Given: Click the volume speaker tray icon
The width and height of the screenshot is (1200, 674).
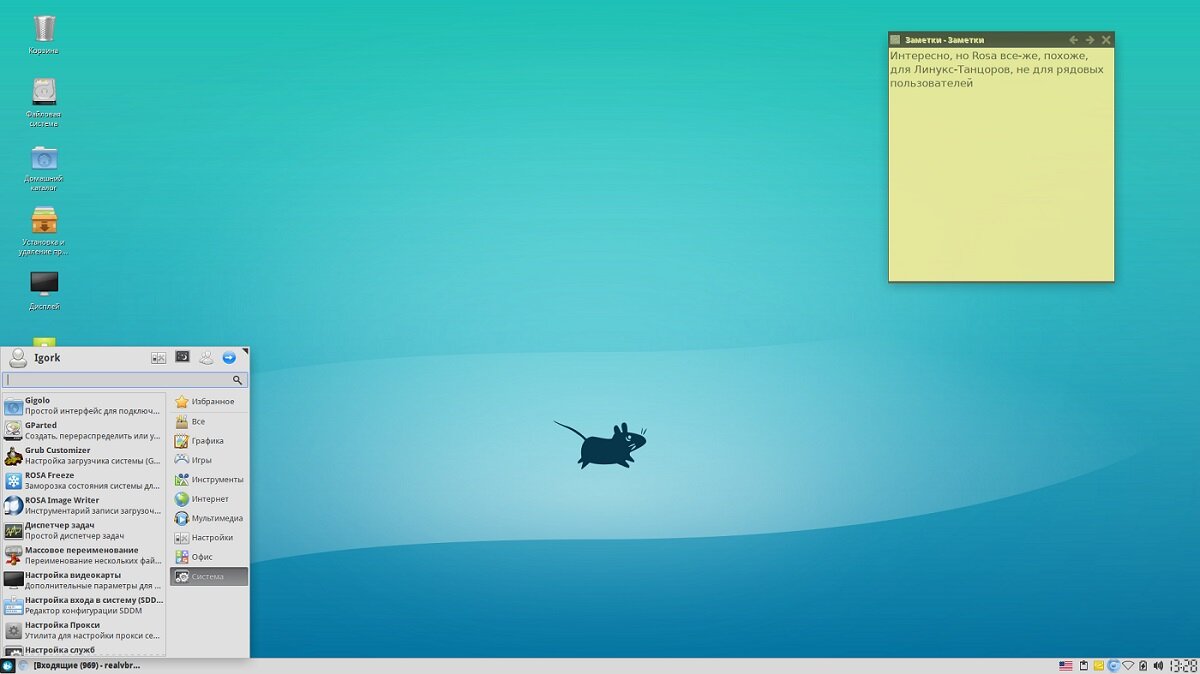Looking at the screenshot, I should (1159, 665).
